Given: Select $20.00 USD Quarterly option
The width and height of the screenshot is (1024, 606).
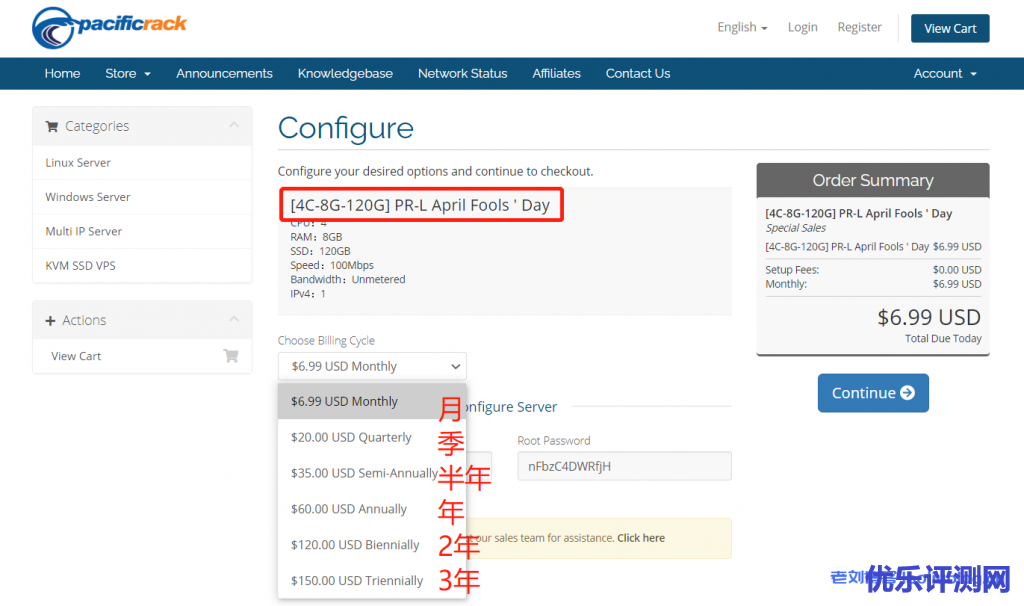Looking at the screenshot, I should click(x=351, y=437).
